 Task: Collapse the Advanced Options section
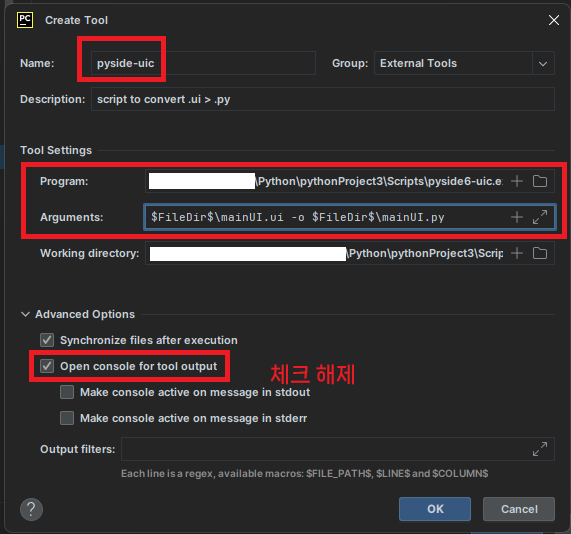point(25,314)
